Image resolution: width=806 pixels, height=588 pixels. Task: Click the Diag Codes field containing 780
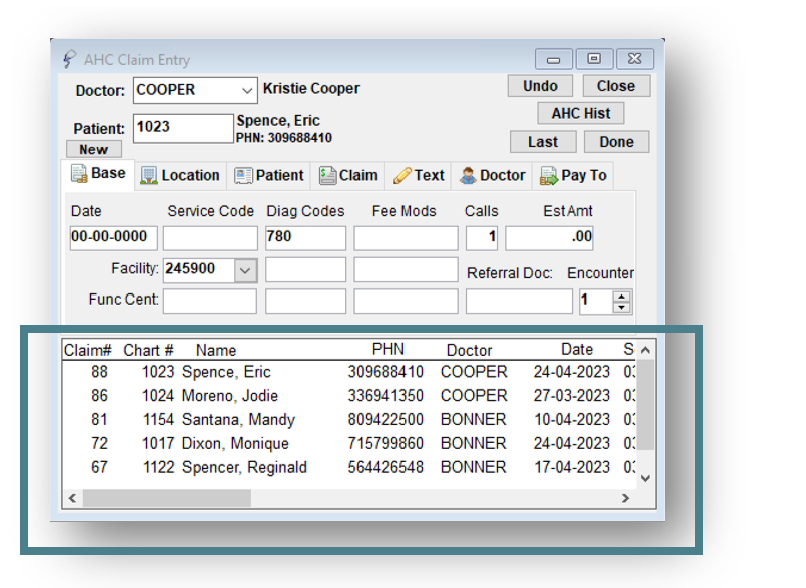pos(305,238)
